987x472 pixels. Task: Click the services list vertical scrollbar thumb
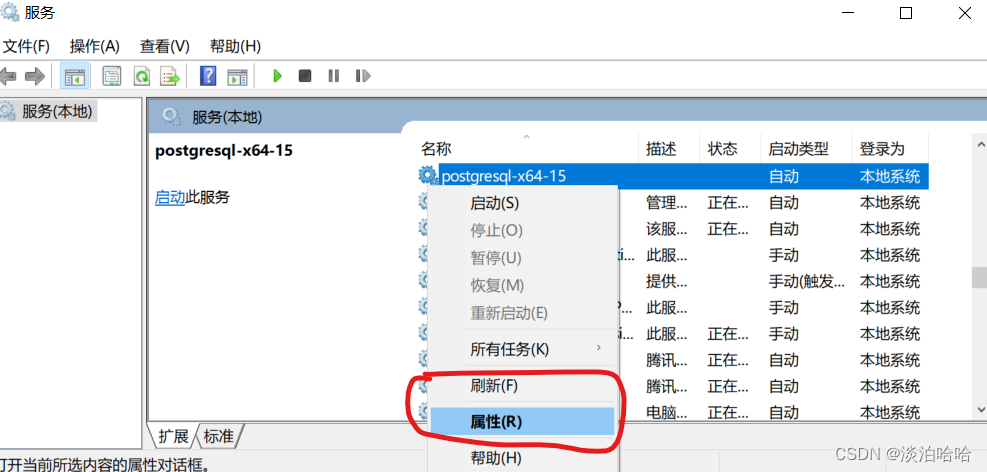pyautogui.click(x=979, y=277)
